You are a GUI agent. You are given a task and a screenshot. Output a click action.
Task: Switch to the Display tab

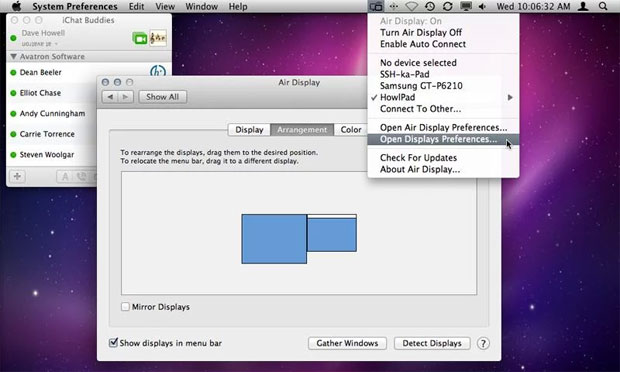(x=249, y=130)
